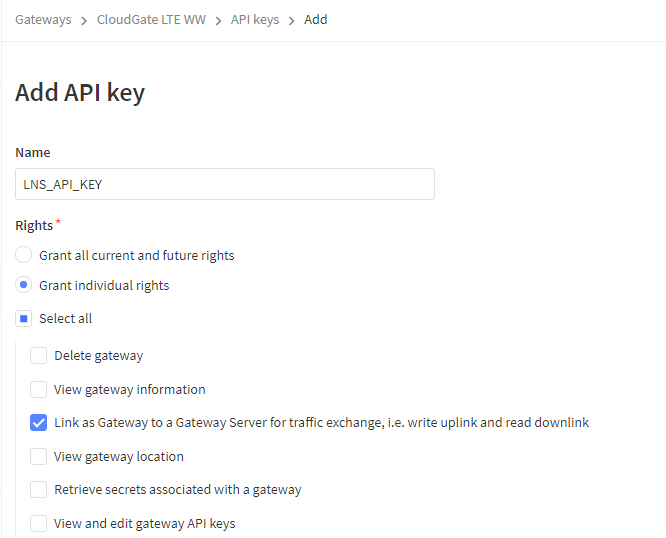Select Grant all current and future rights
The image size is (666, 538).
pos(23,255)
